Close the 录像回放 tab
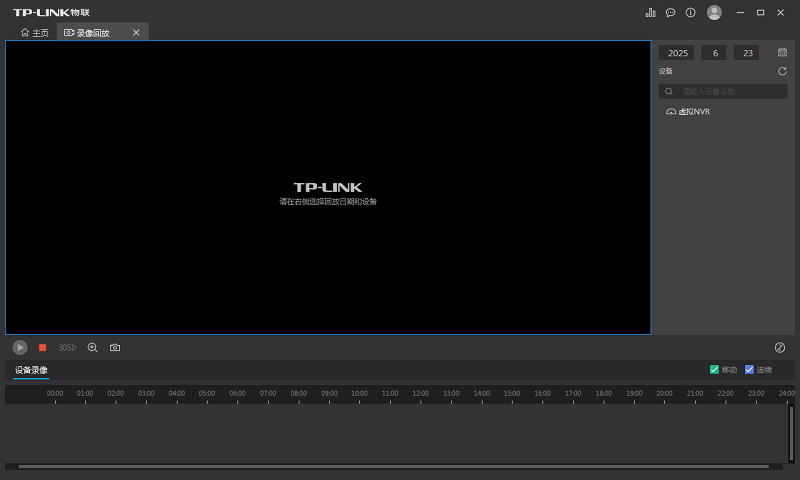 tap(136, 33)
